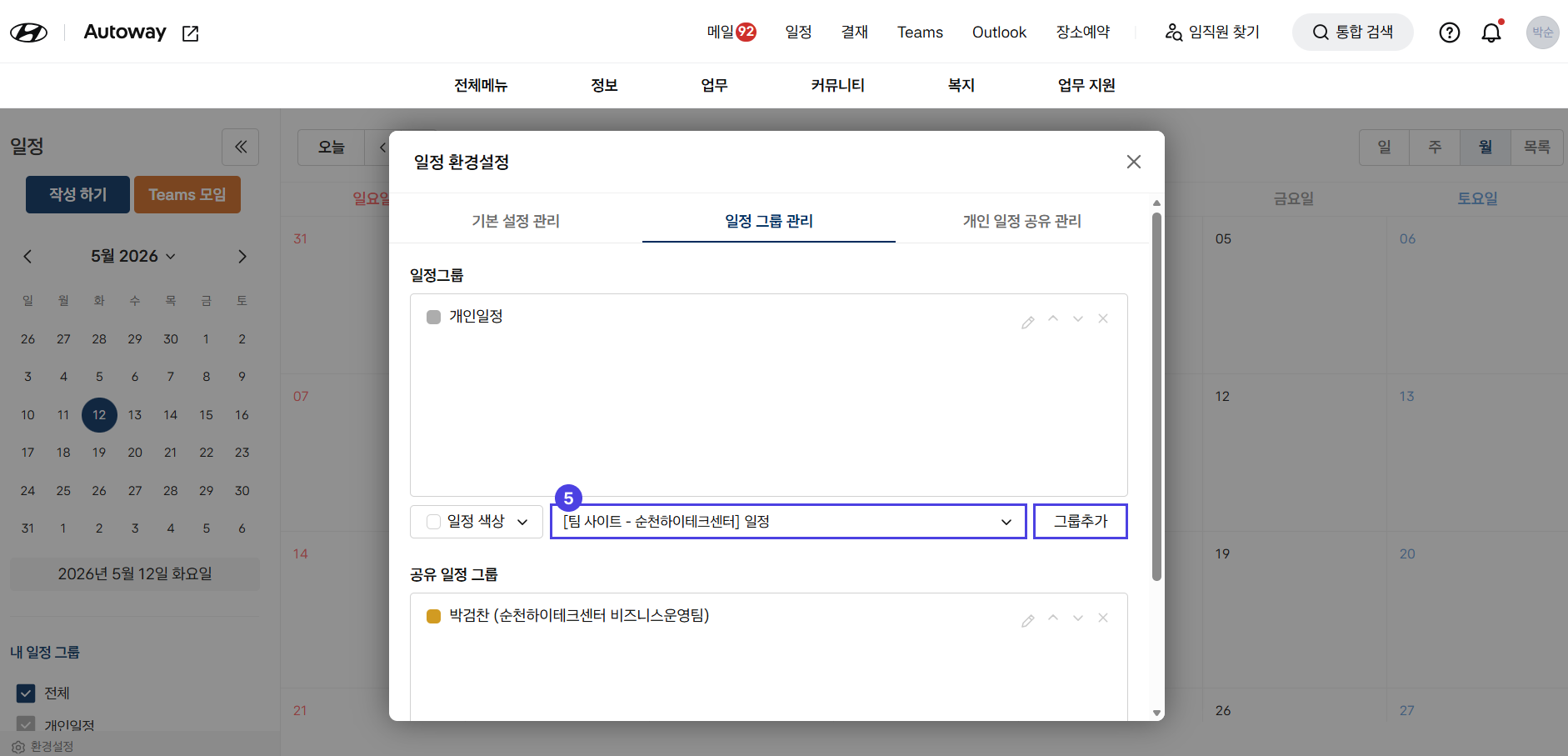1568x756 pixels.
Task: Select day 12 in mini calendar
Action: [99, 415]
